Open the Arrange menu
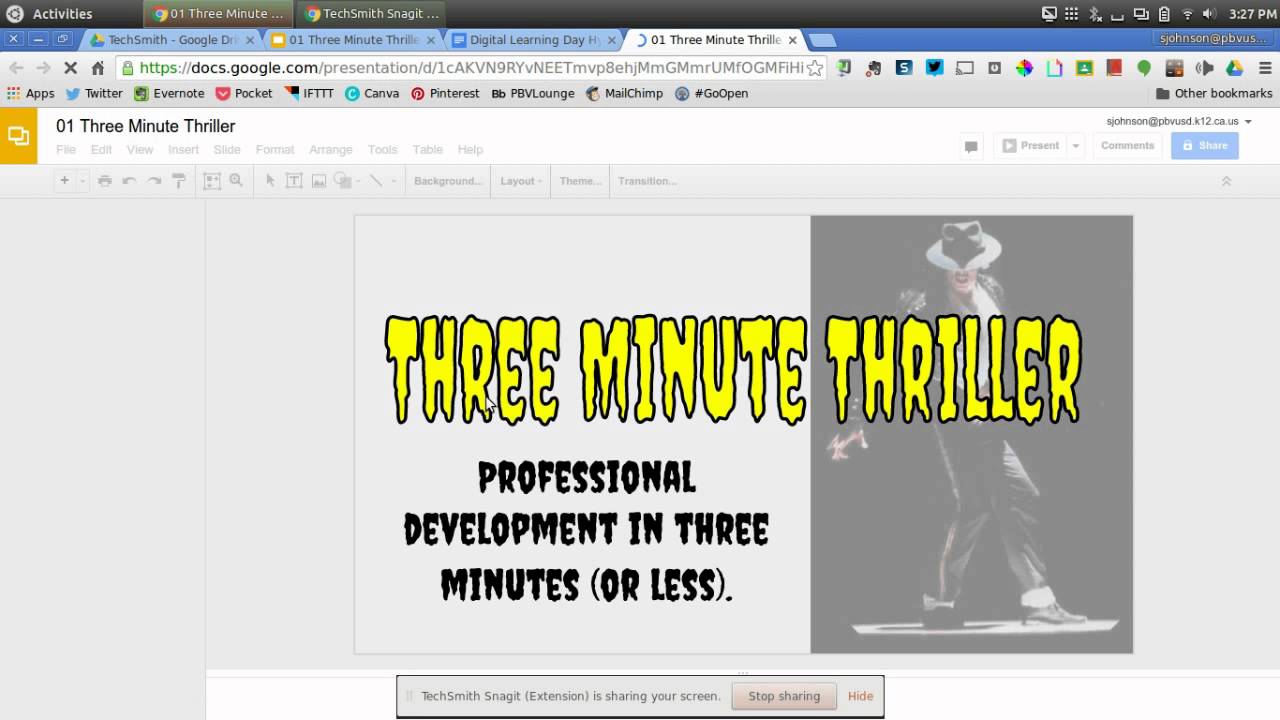The height and width of the screenshot is (720, 1280). coord(331,149)
